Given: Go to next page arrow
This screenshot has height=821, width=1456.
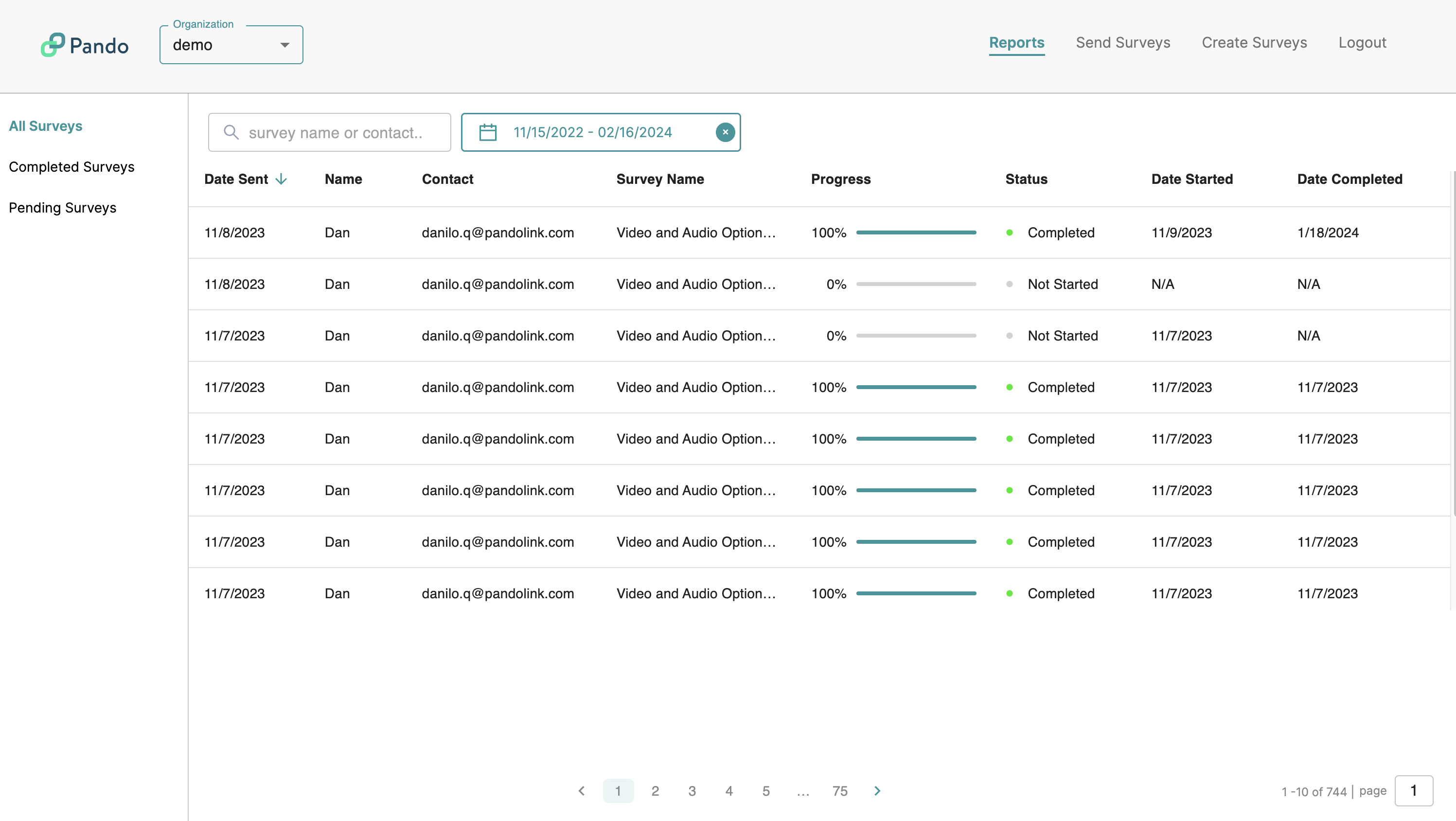Looking at the screenshot, I should coord(877,790).
